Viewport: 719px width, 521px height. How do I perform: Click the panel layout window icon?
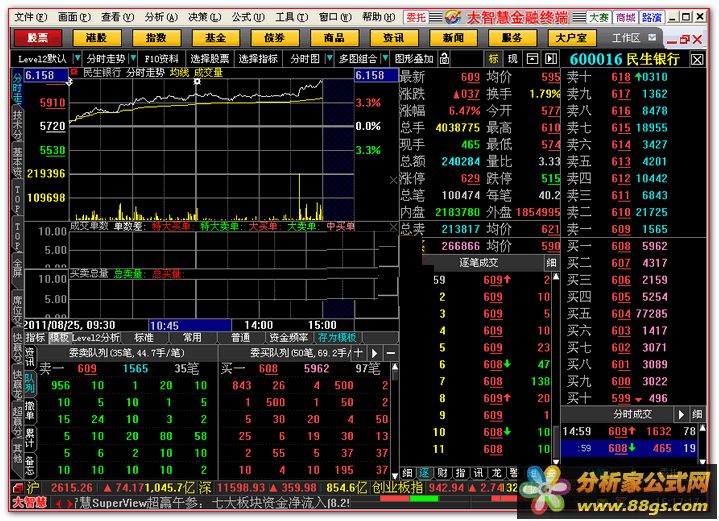click(532, 59)
